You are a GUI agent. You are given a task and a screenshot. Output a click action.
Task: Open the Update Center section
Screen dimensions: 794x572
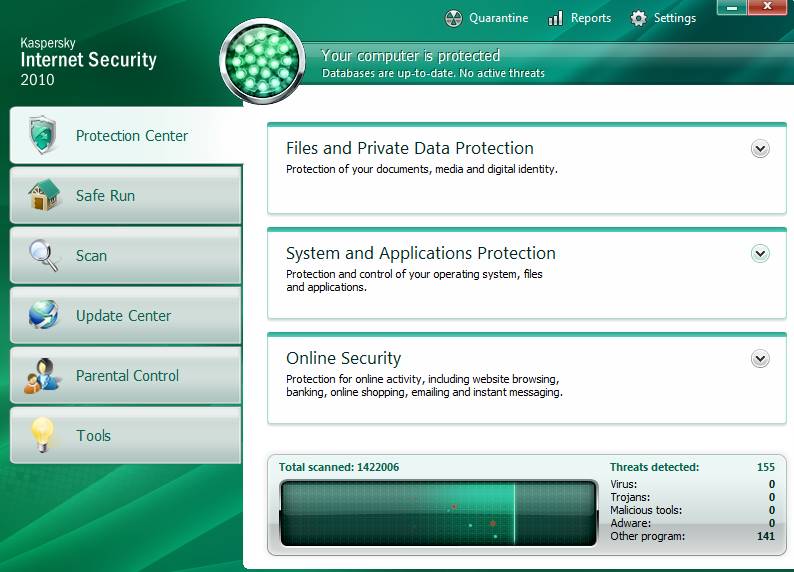coord(126,315)
